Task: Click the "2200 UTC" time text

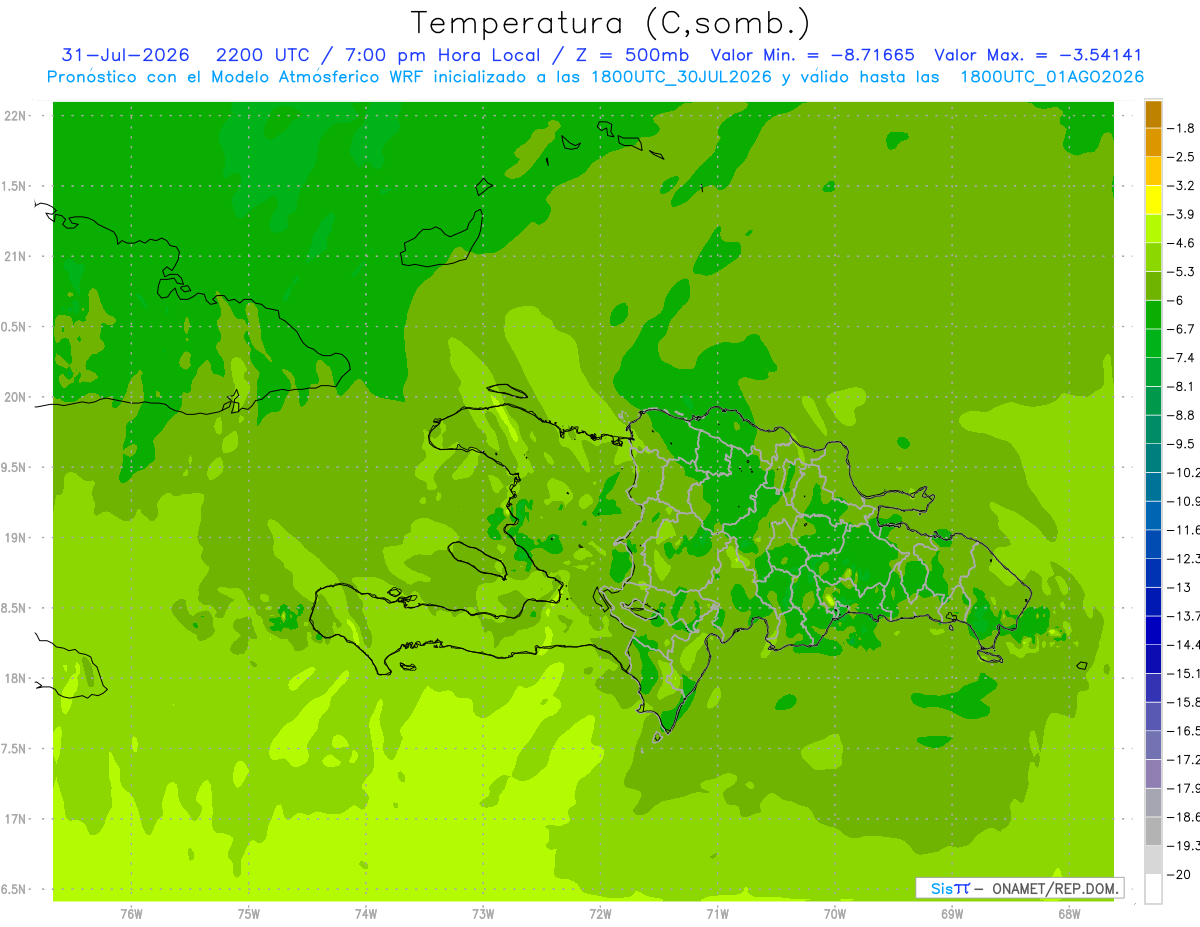Action: pos(262,55)
